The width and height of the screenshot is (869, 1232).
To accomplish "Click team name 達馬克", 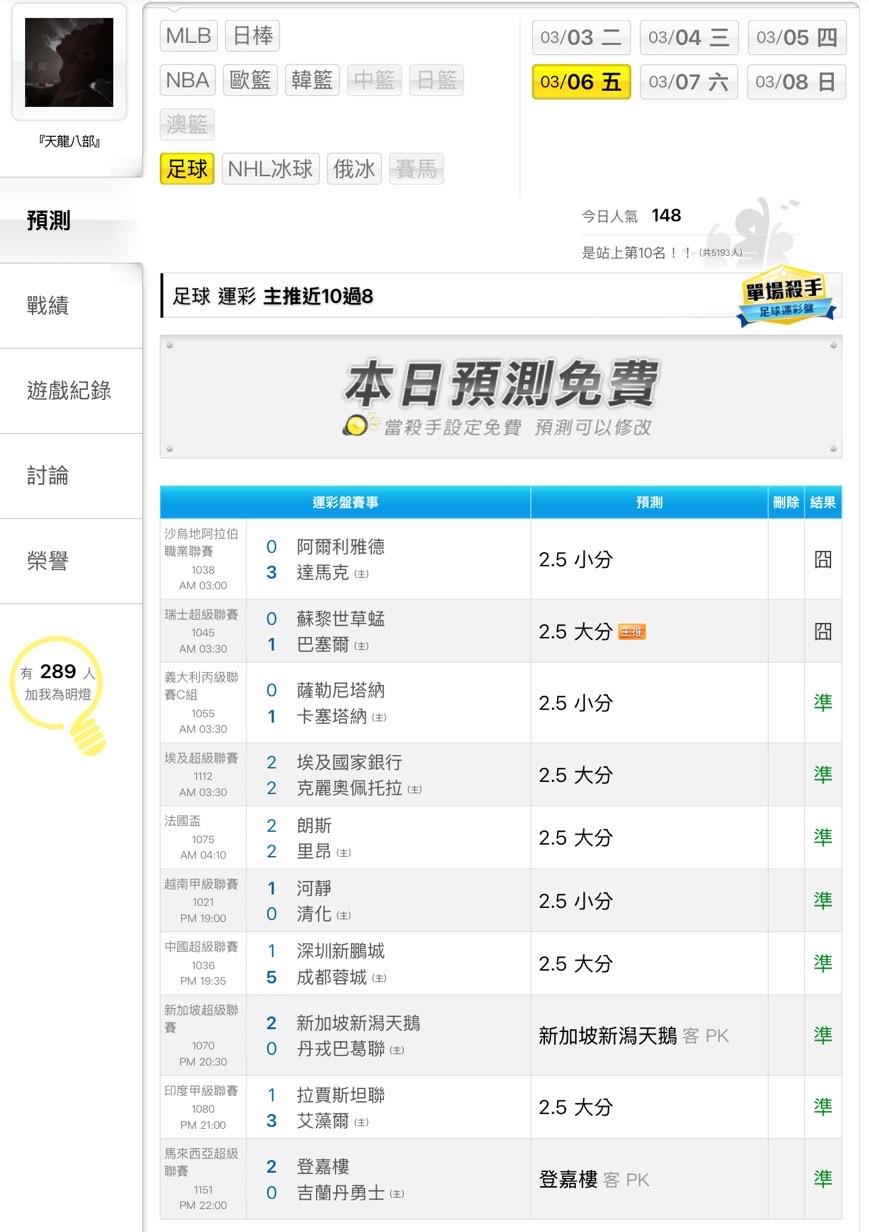I will pyautogui.click(x=323, y=573).
